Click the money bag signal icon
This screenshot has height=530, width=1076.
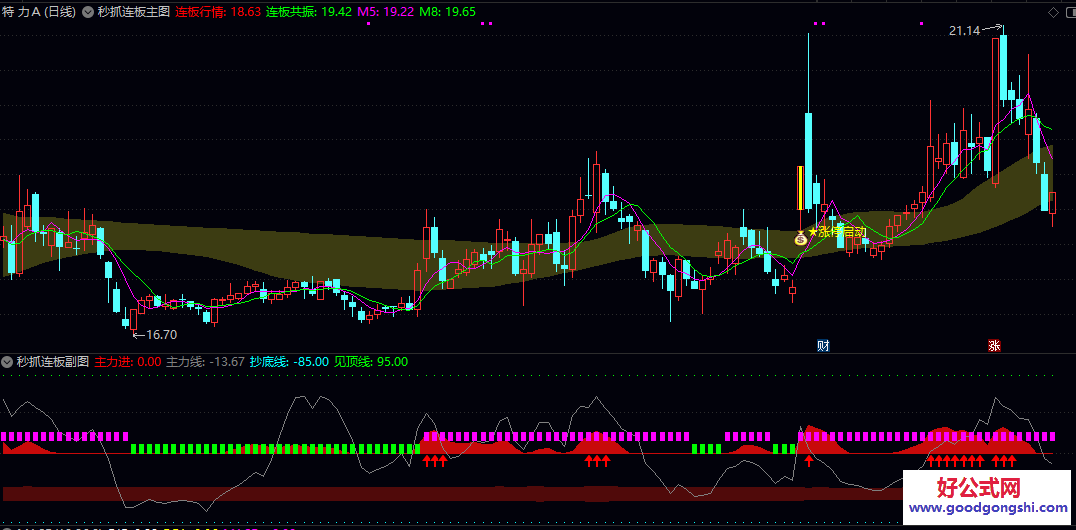coord(800,238)
